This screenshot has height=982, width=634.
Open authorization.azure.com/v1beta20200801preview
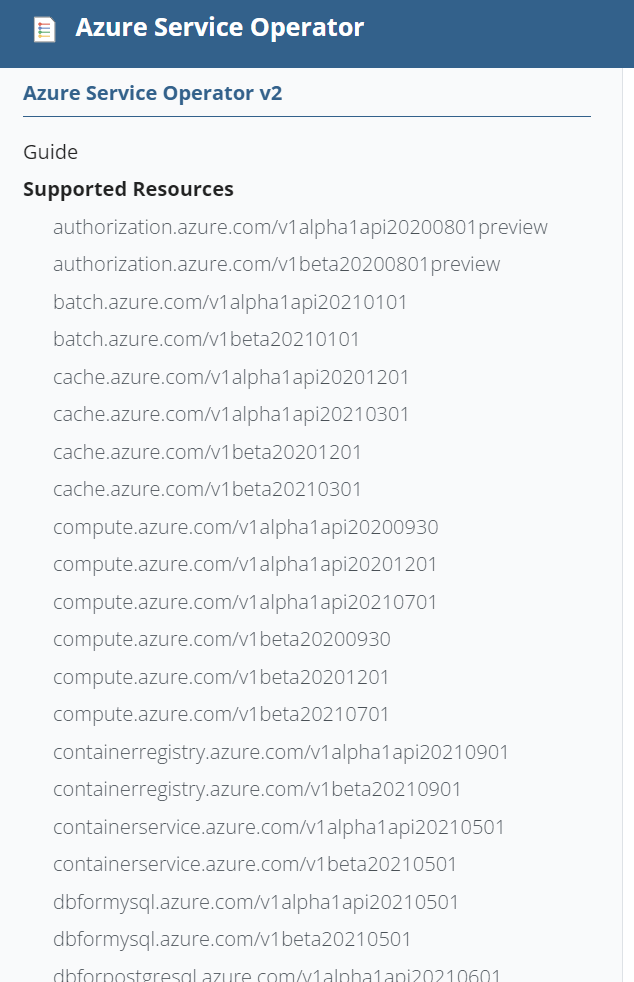(x=276, y=264)
